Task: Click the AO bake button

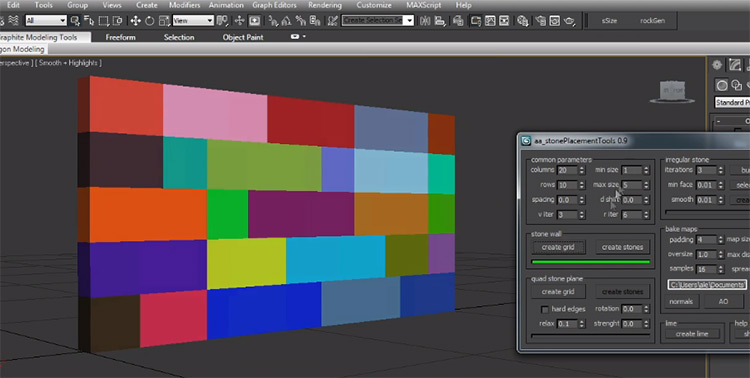Action: [x=723, y=301]
